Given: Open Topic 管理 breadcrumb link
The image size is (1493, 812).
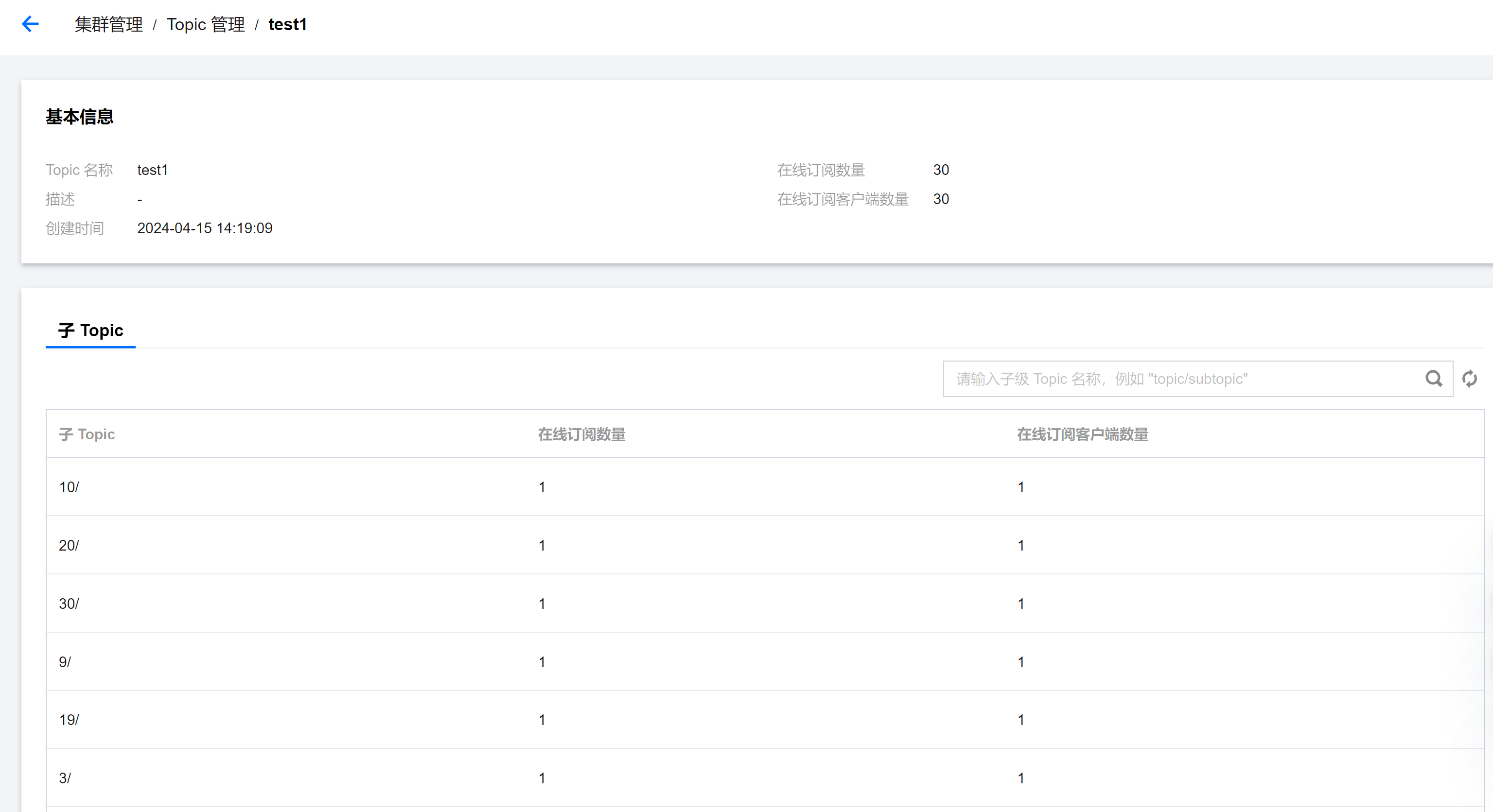Looking at the screenshot, I should click(x=206, y=24).
